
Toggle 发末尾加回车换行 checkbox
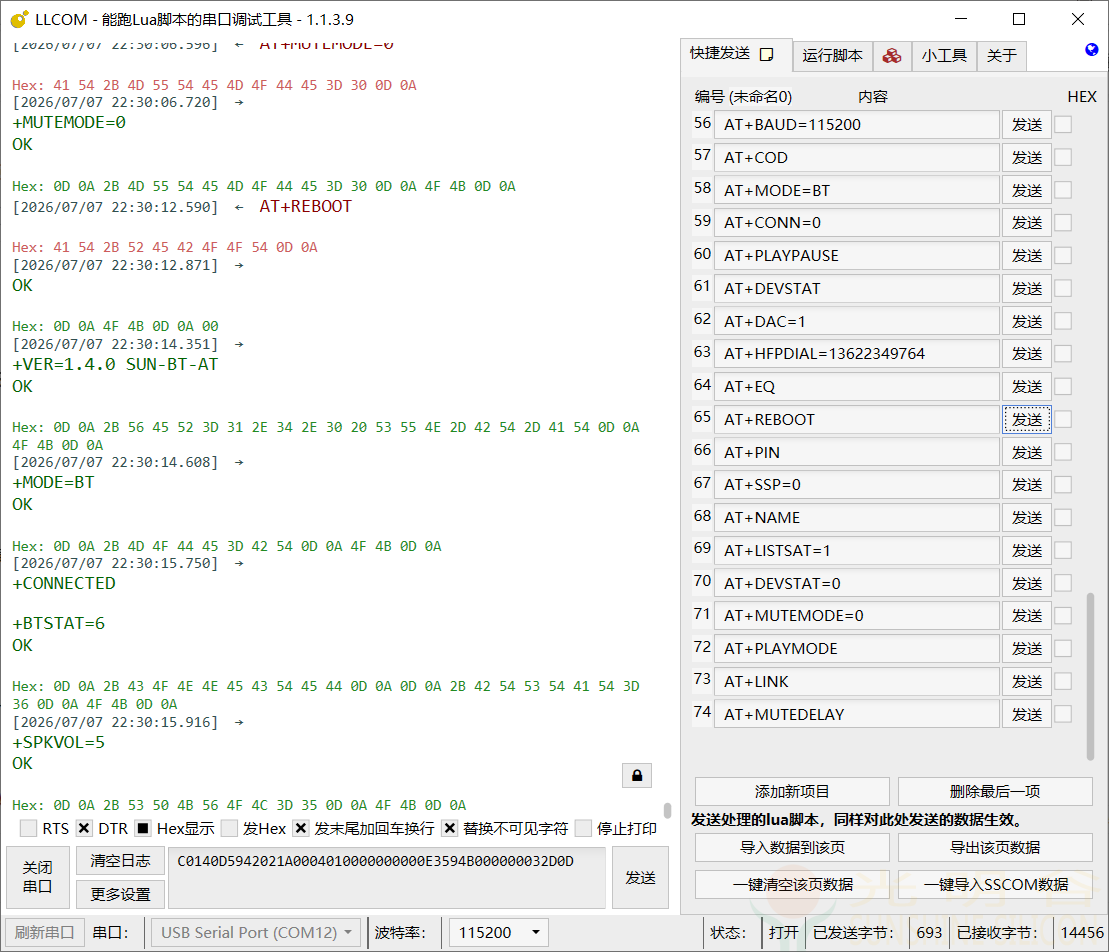click(301, 828)
